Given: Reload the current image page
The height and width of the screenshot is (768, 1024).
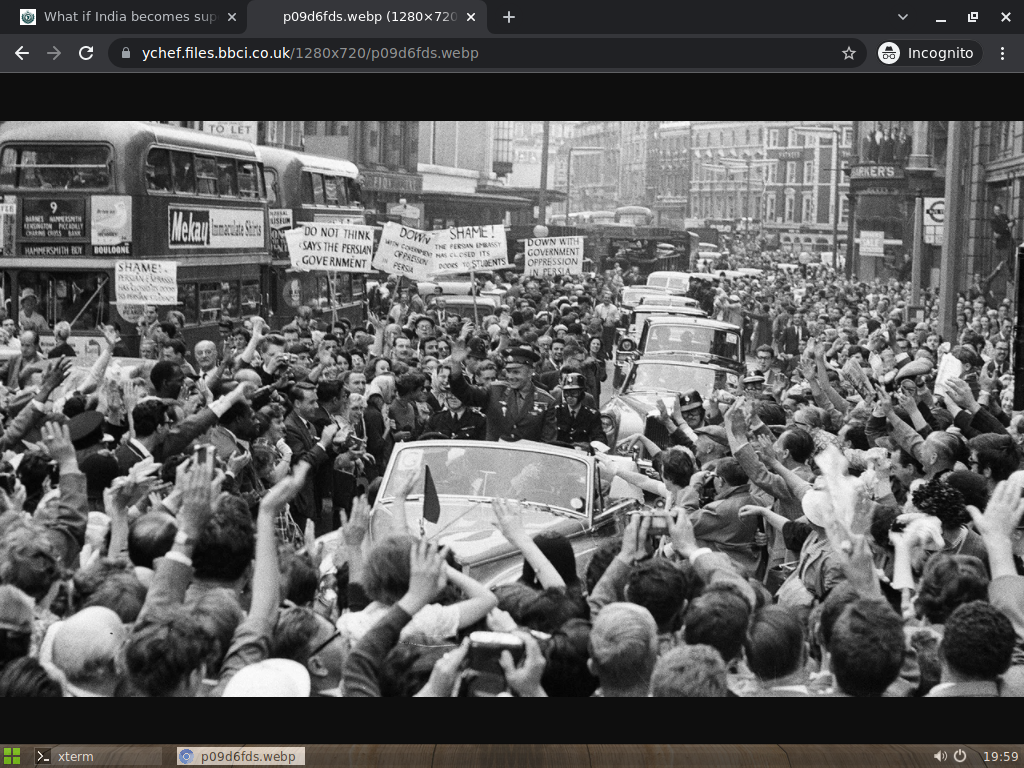Looking at the screenshot, I should click(x=86, y=53).
